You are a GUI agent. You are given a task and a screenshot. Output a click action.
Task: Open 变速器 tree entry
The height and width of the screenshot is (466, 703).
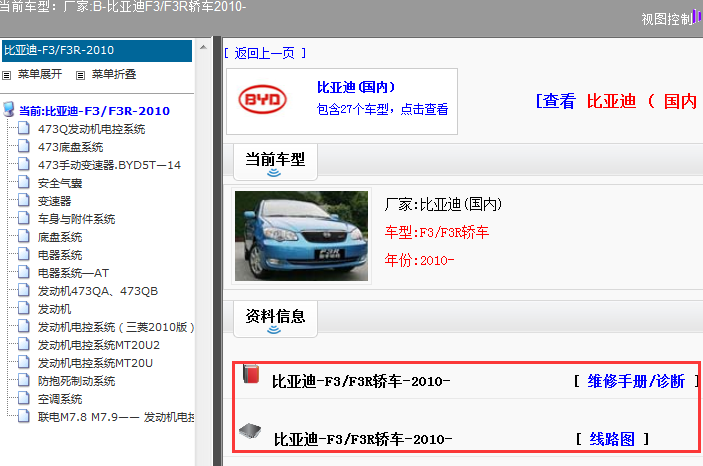pyautogui.click(x=54, y=201)
